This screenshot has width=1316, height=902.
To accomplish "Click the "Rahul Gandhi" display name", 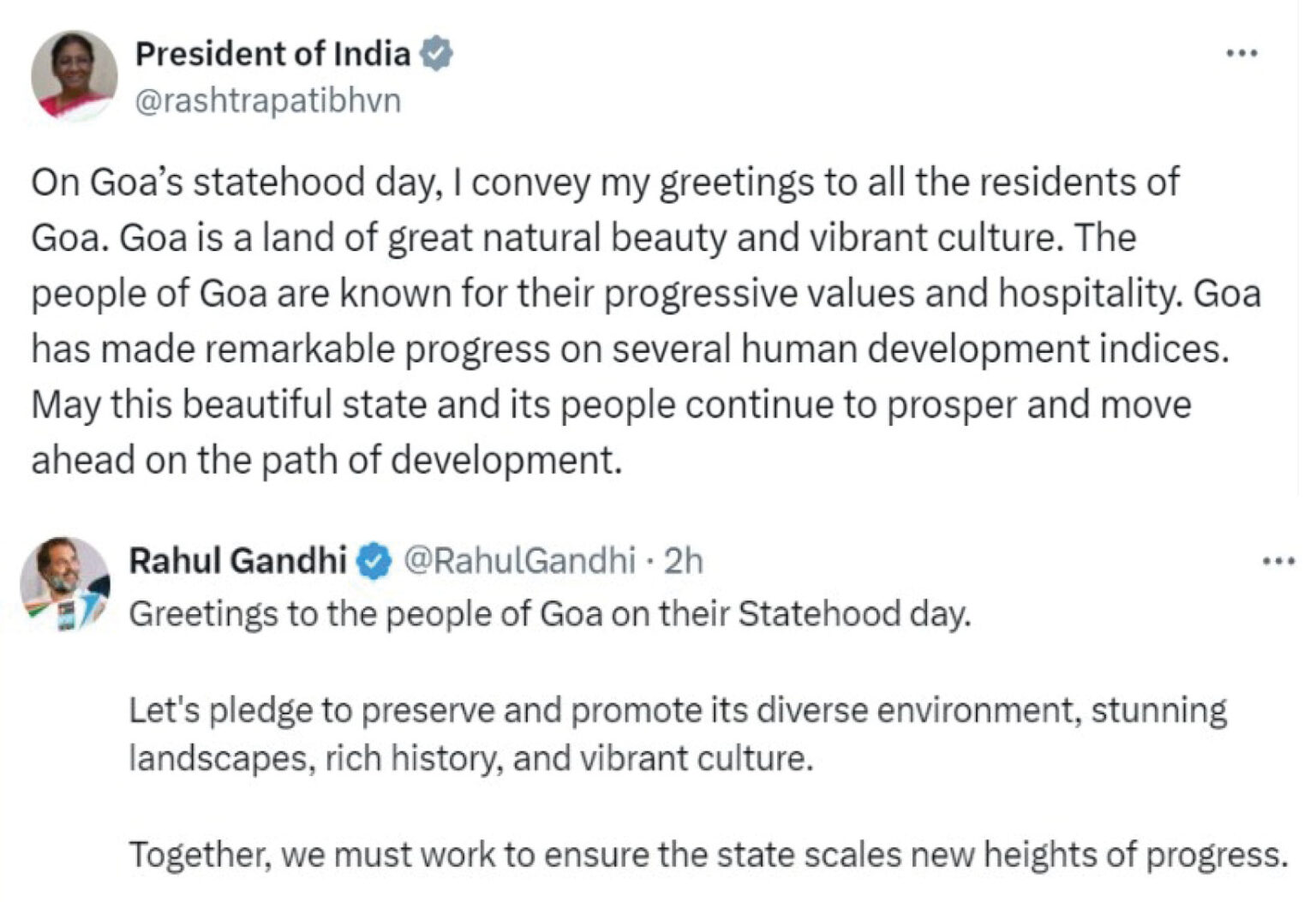I will coord(236,561).
